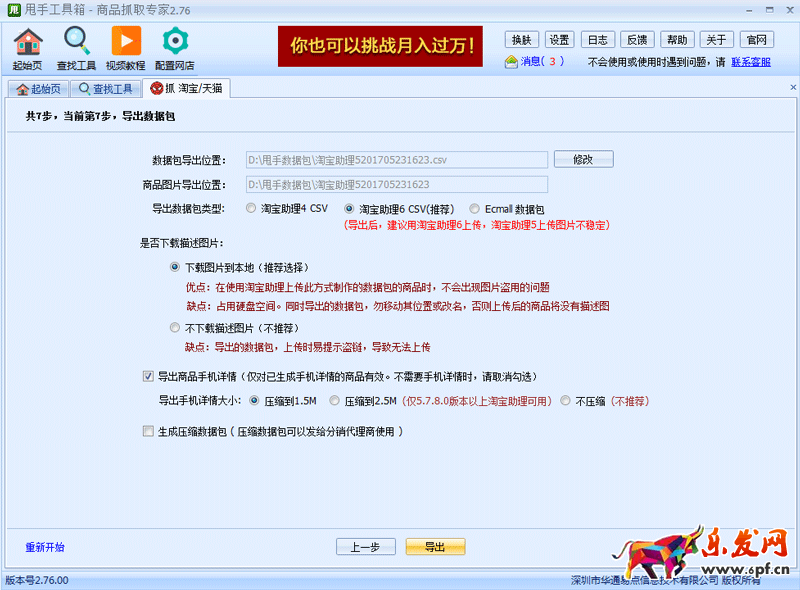Enable 生成压缩数据包 checkbox

point(149,432)
